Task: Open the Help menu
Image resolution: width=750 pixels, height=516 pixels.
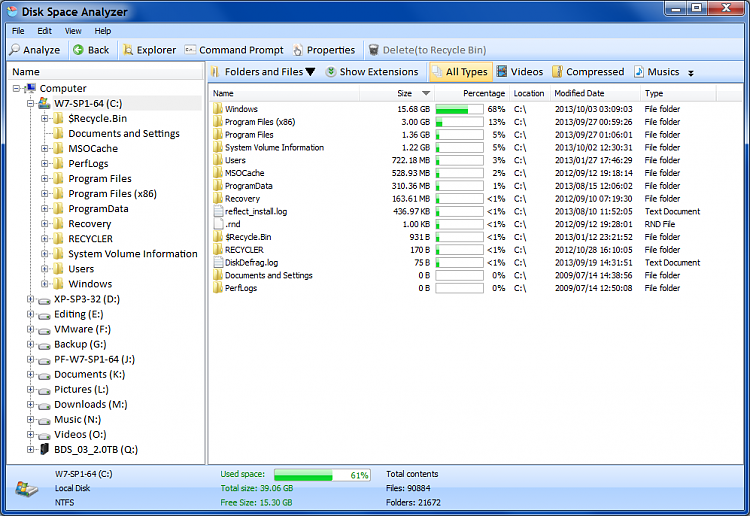Action: (x=102, y=31)
